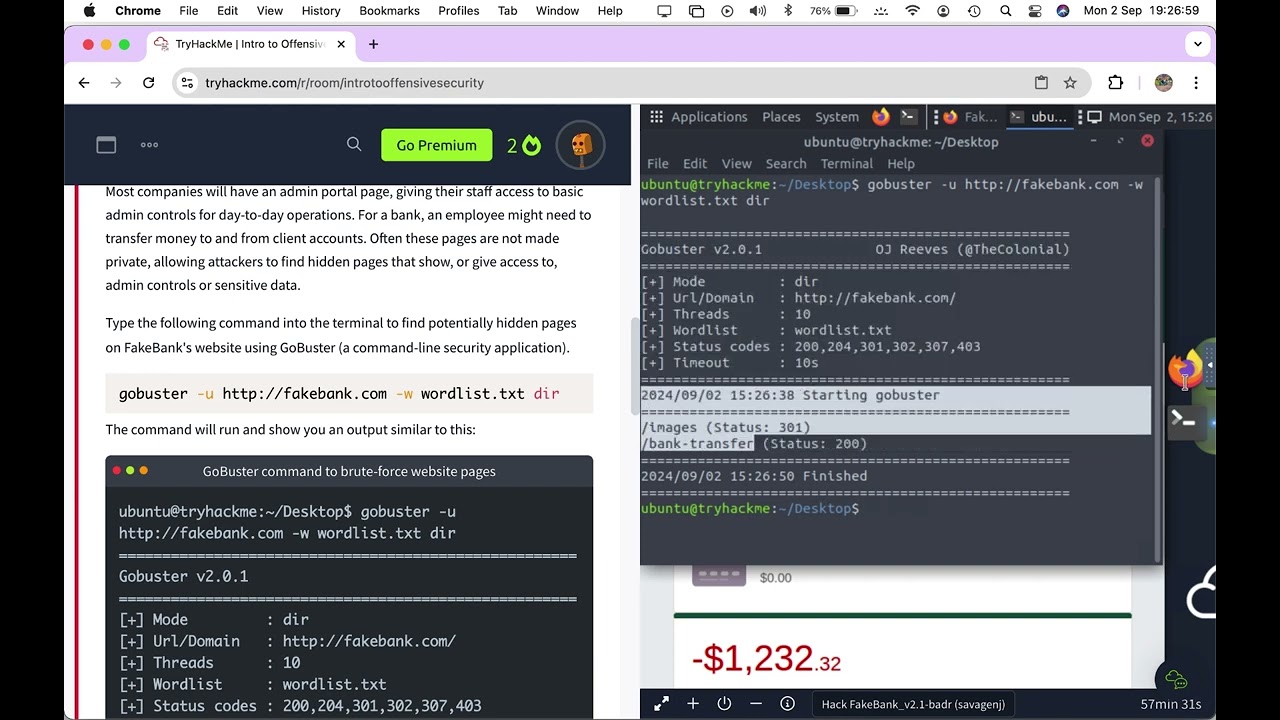Open the Apple menu

(x=90, y=11)
